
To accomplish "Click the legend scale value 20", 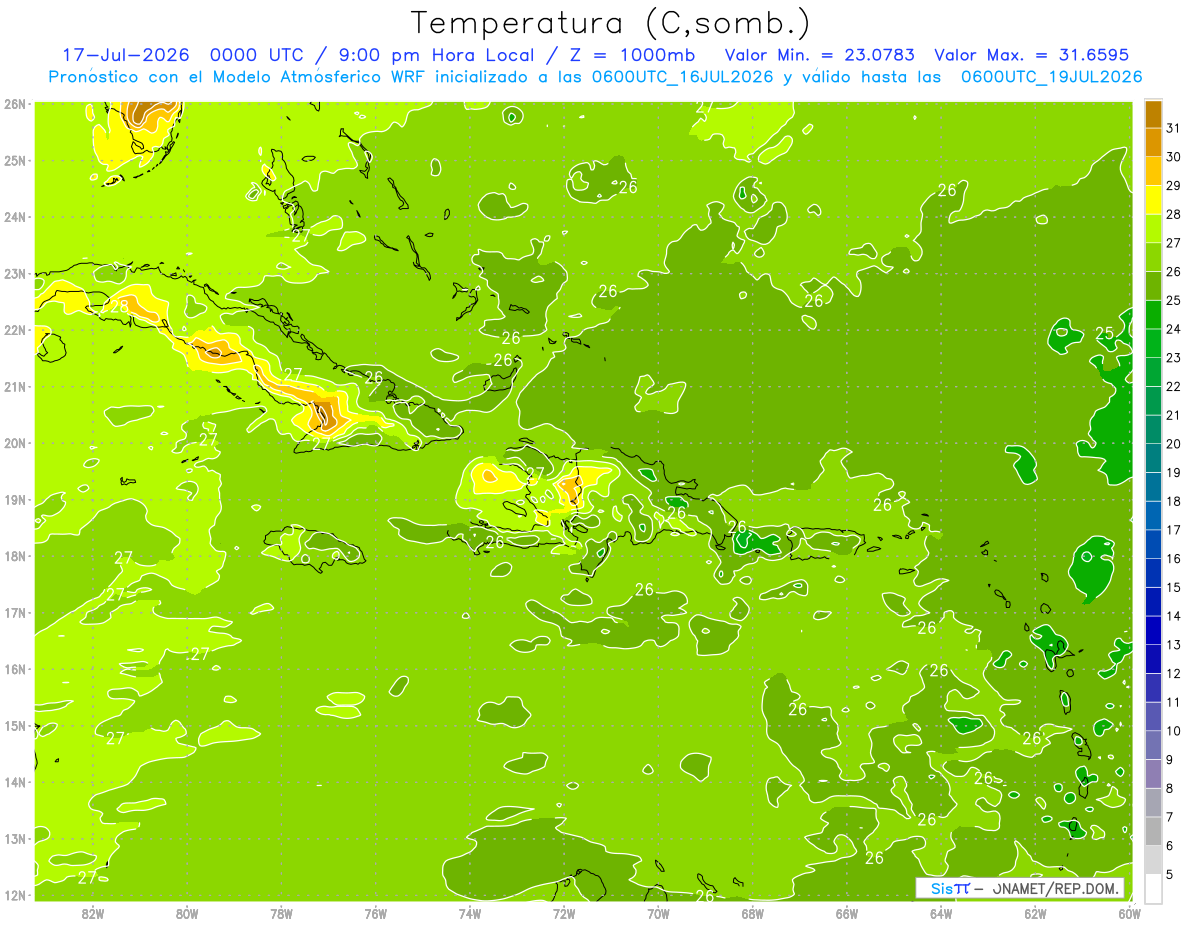I will coord(1173,444).
